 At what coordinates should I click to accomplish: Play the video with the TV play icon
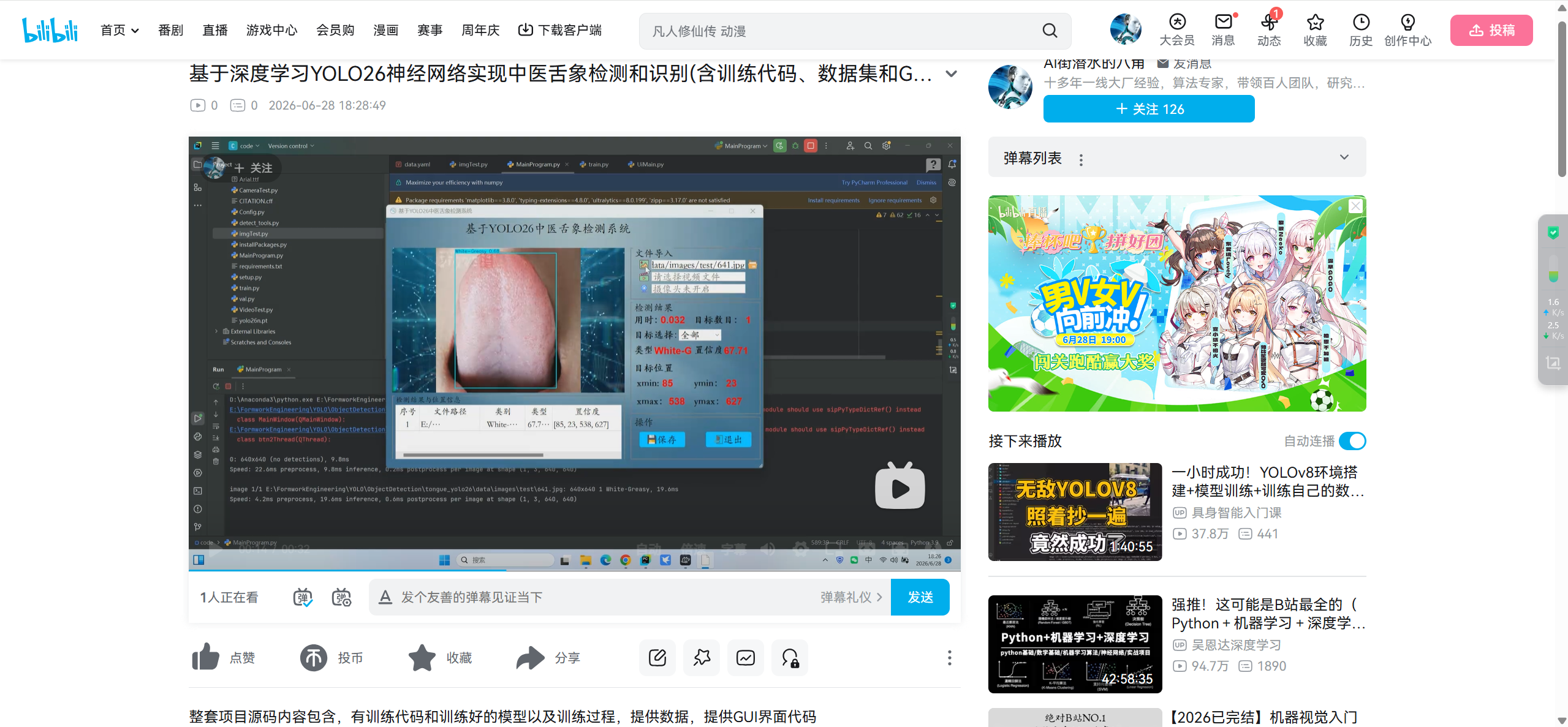(900, 486)
